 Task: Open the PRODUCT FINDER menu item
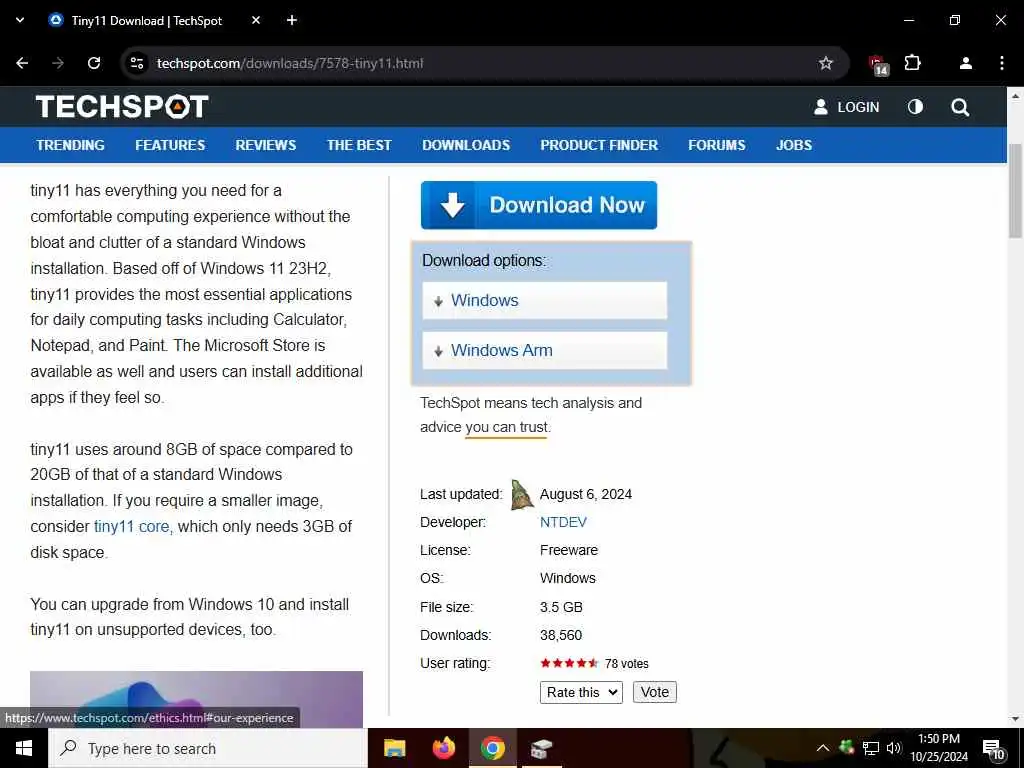coord(599,145)
